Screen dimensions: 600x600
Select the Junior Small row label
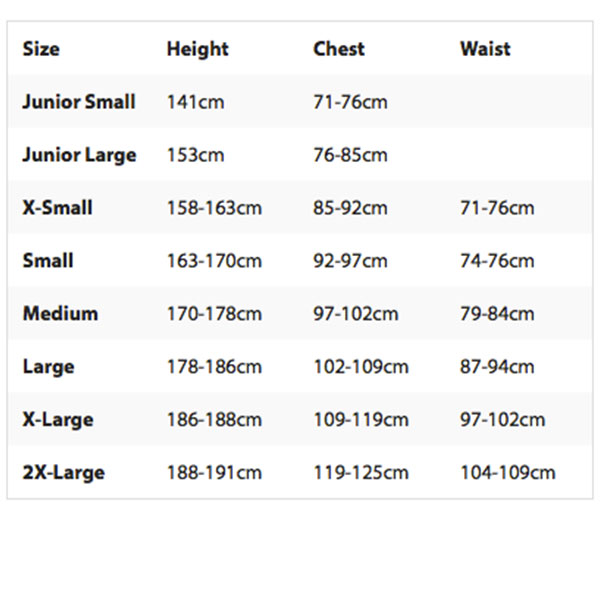pyautogui.click(x=79, y=102)
